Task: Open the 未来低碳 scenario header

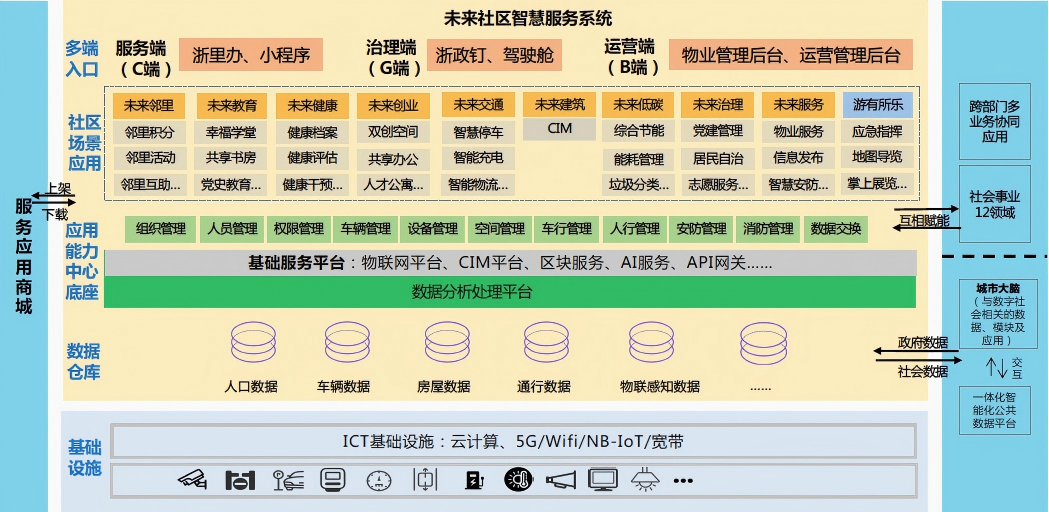Action: [638, 105]
